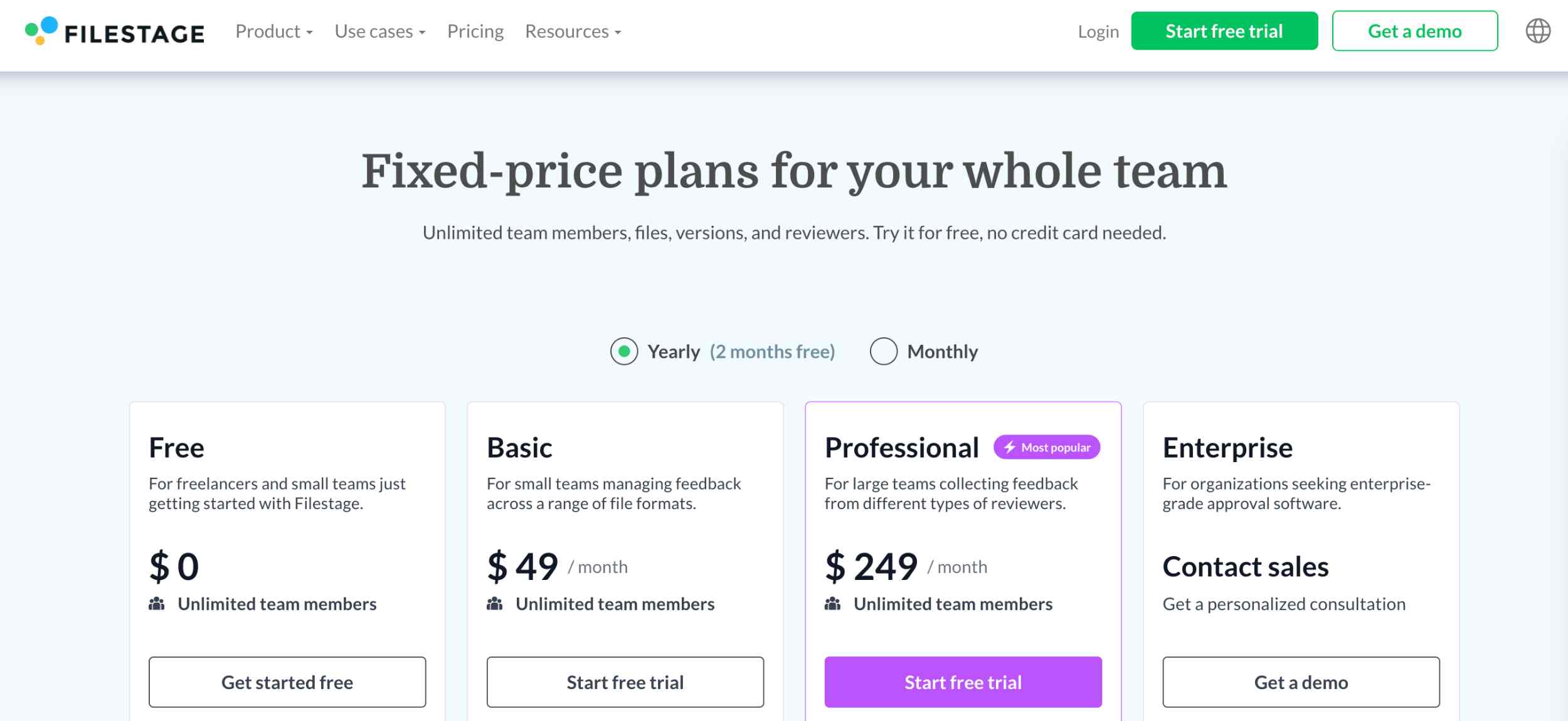Viewport: 1568px width, 721px height.
Task: Click the Get a demo header button
Action: click(x=1415, y=31)
